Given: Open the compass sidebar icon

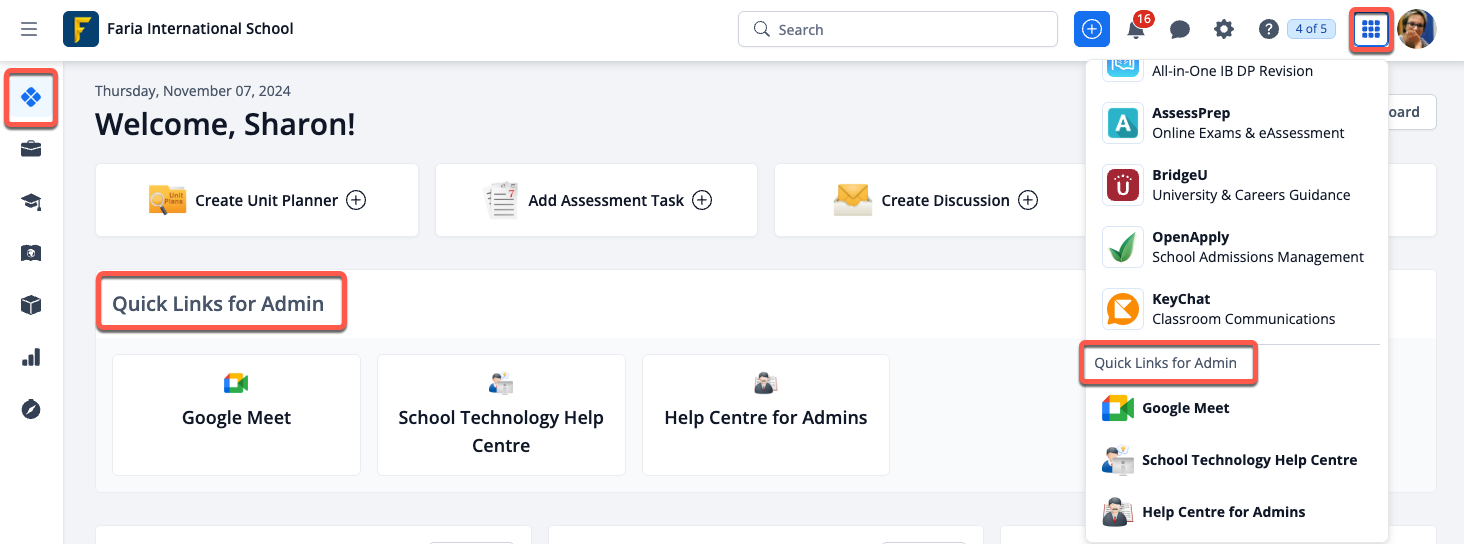Looking at the screenshot, I should pyautogui.click(x=31, y=409).
